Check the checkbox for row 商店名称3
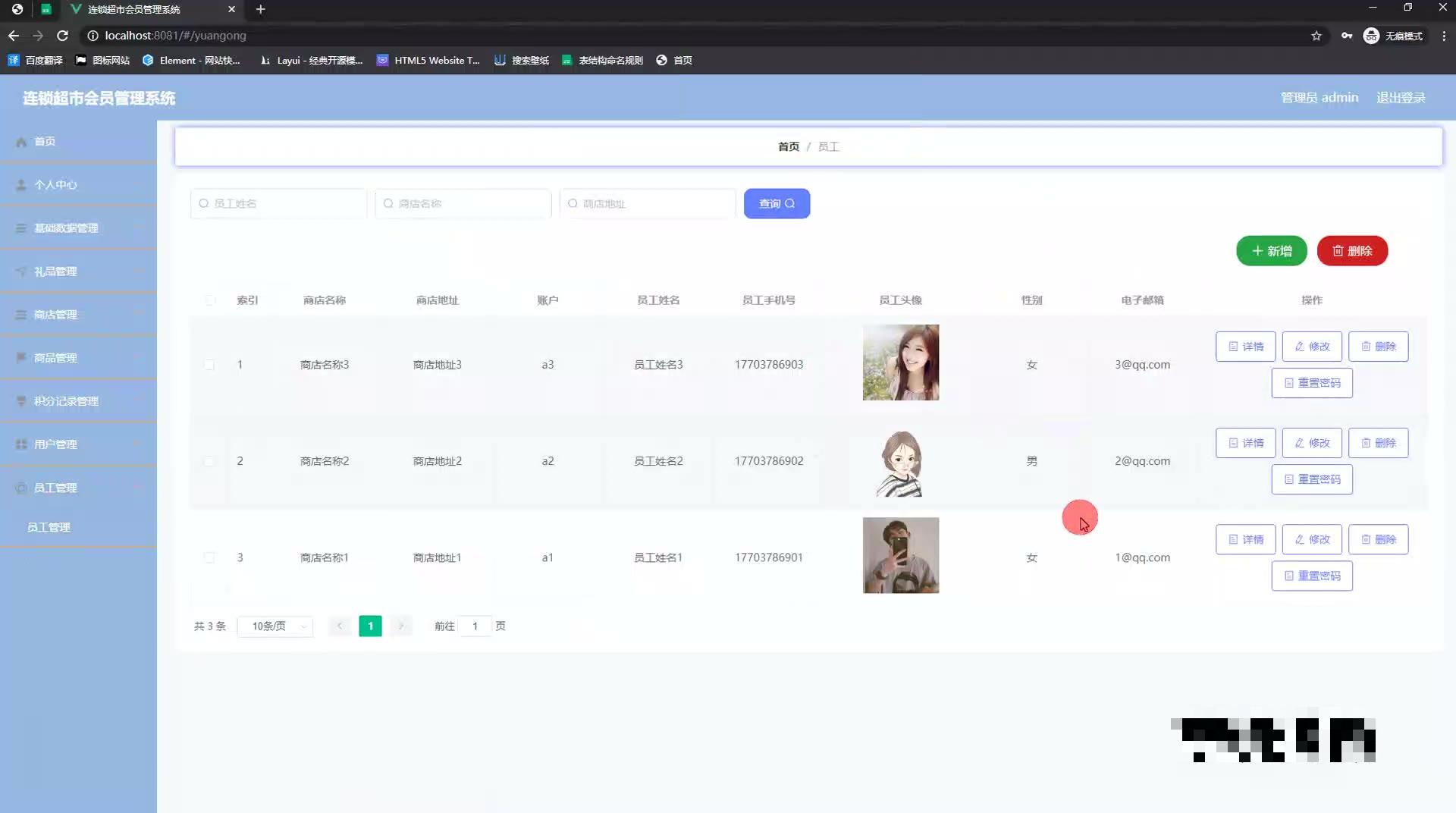Screen dimensions: 1456x813 [209, 365]
